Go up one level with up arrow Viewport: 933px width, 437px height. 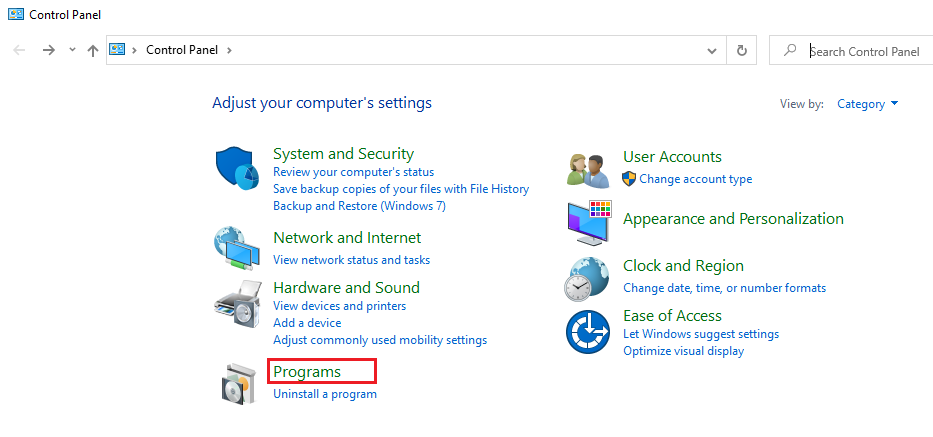[x=92, y=50]
